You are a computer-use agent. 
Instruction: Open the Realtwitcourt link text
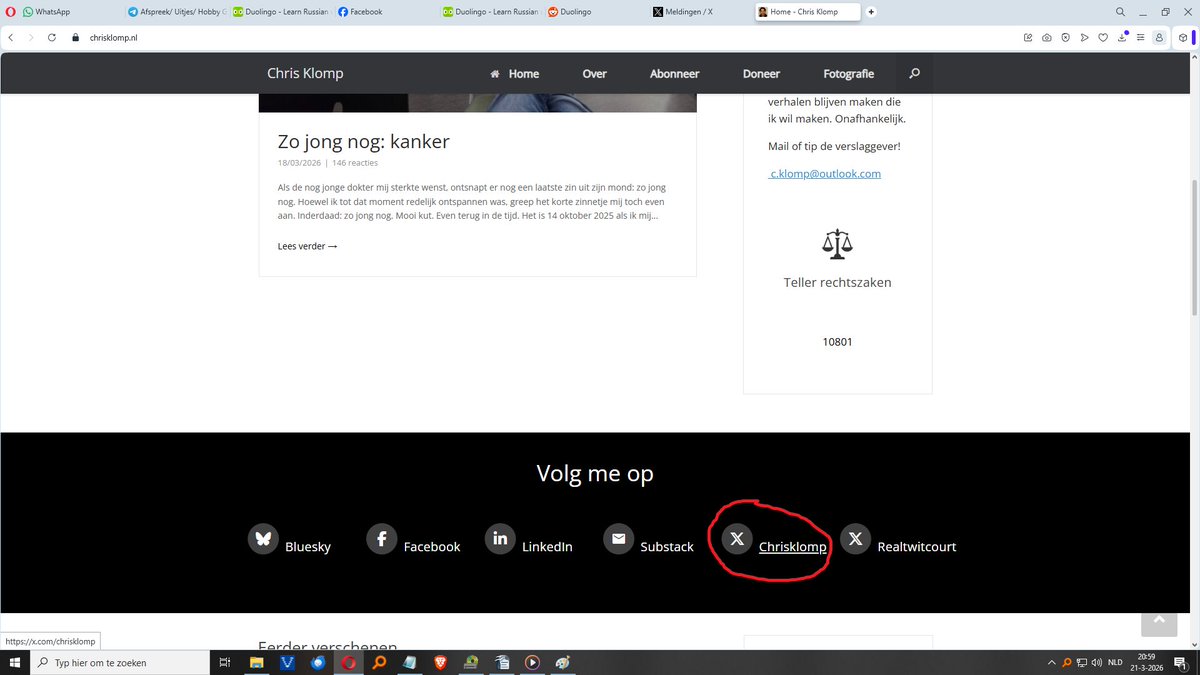coord(917,547)
